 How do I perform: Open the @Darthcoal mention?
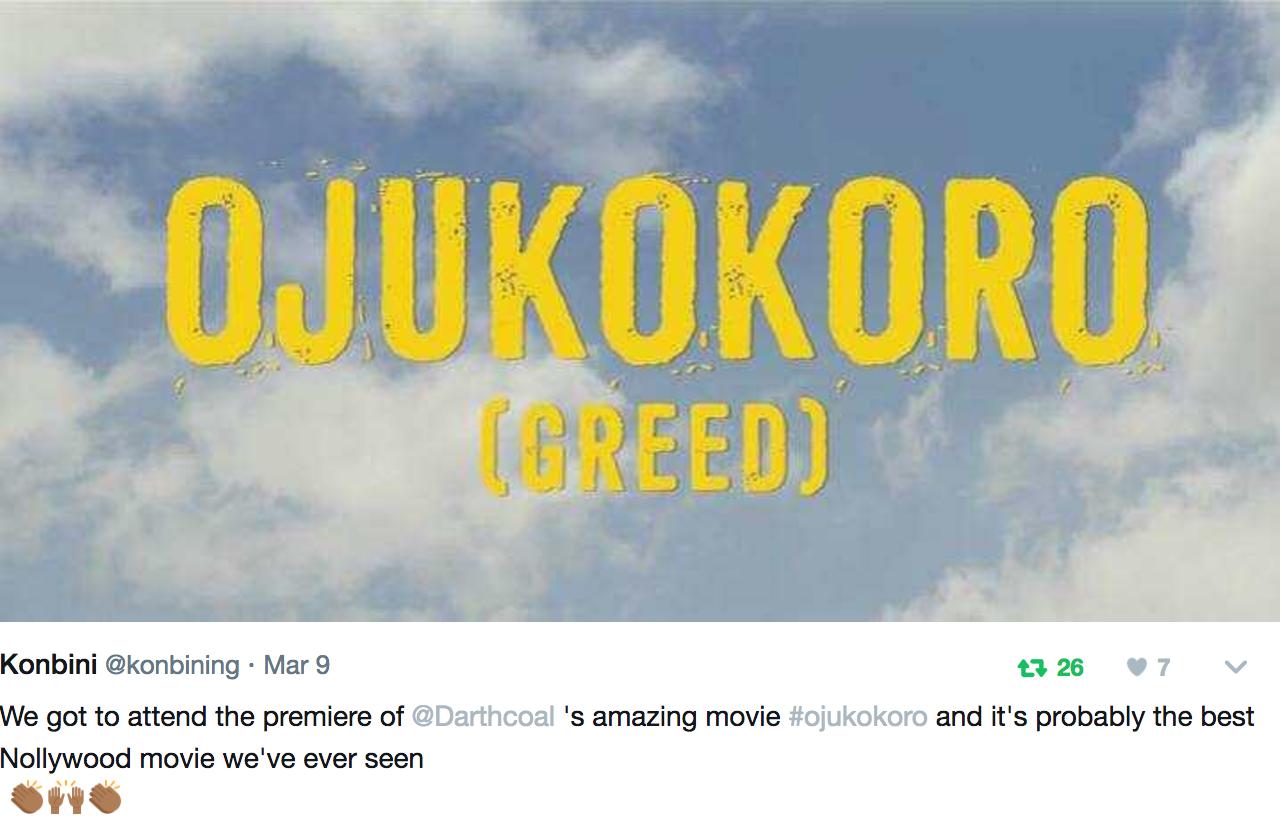(483, 717)
